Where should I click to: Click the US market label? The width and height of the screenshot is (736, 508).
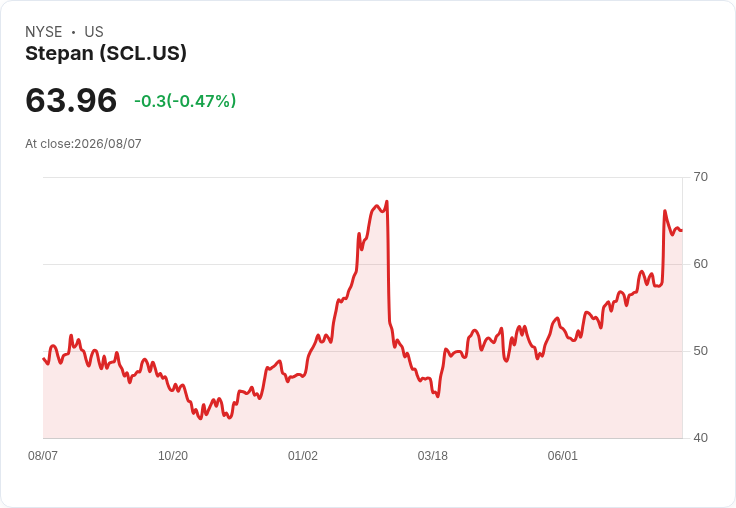tap(94, 31)
